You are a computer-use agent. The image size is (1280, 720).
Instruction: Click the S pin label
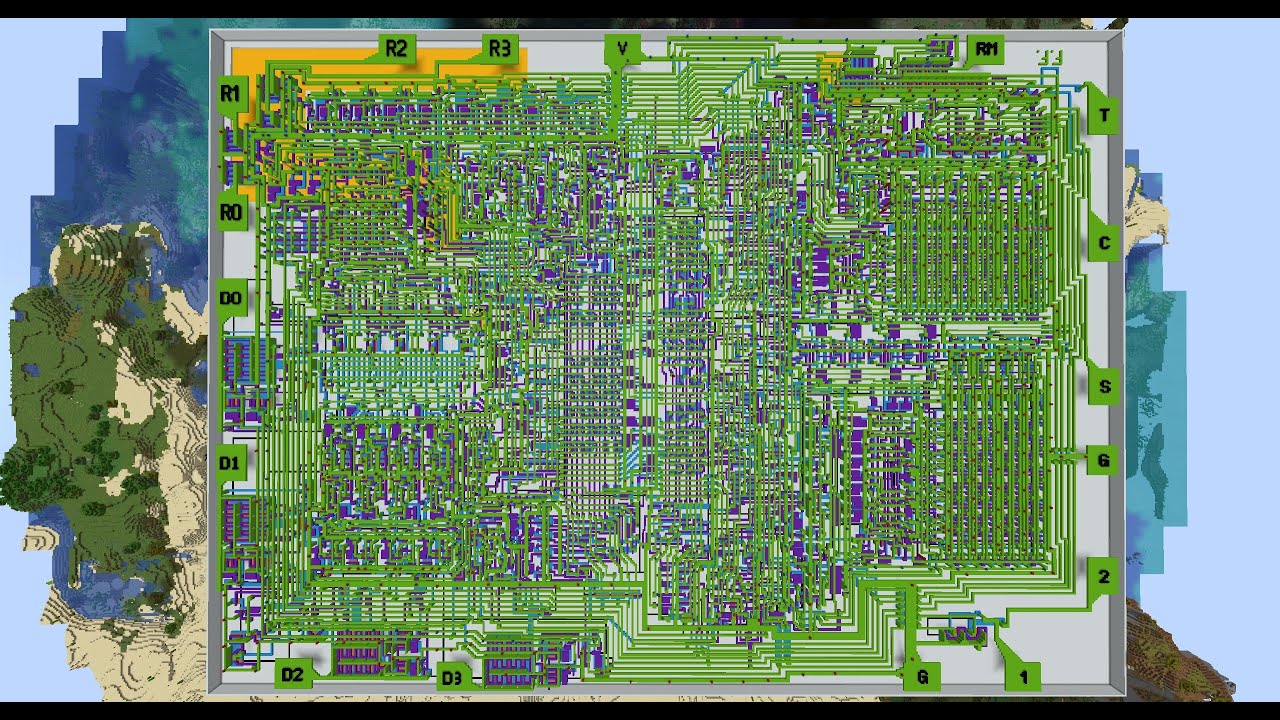coord(1104,387)
